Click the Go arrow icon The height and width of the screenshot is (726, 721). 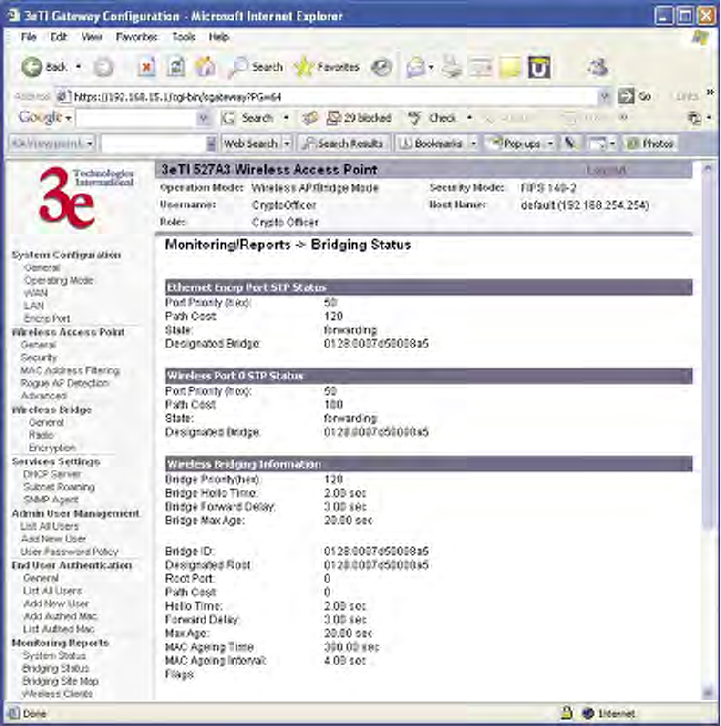pos(626,96)
